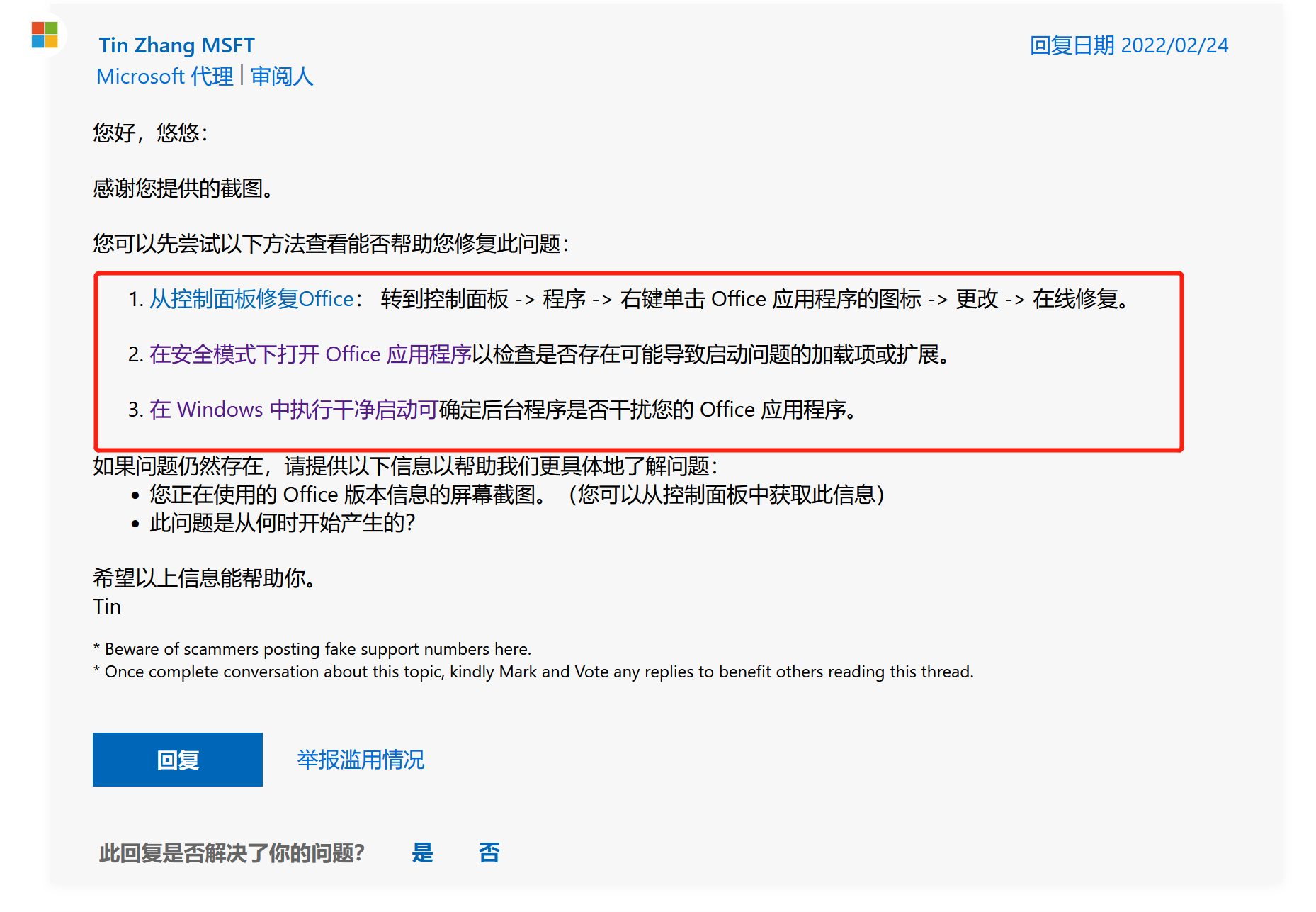This screenshot has height=912, width=1316.
Task: Click 举报滥用情况 link
Action: pos(361,760)
